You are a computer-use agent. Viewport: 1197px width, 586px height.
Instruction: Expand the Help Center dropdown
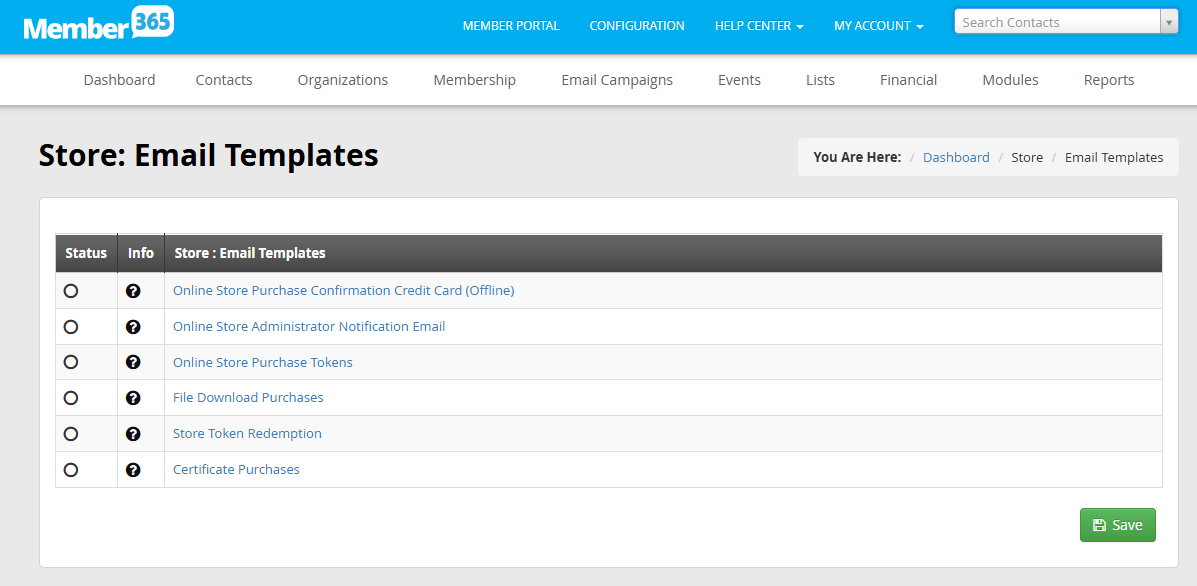[759, 26]
